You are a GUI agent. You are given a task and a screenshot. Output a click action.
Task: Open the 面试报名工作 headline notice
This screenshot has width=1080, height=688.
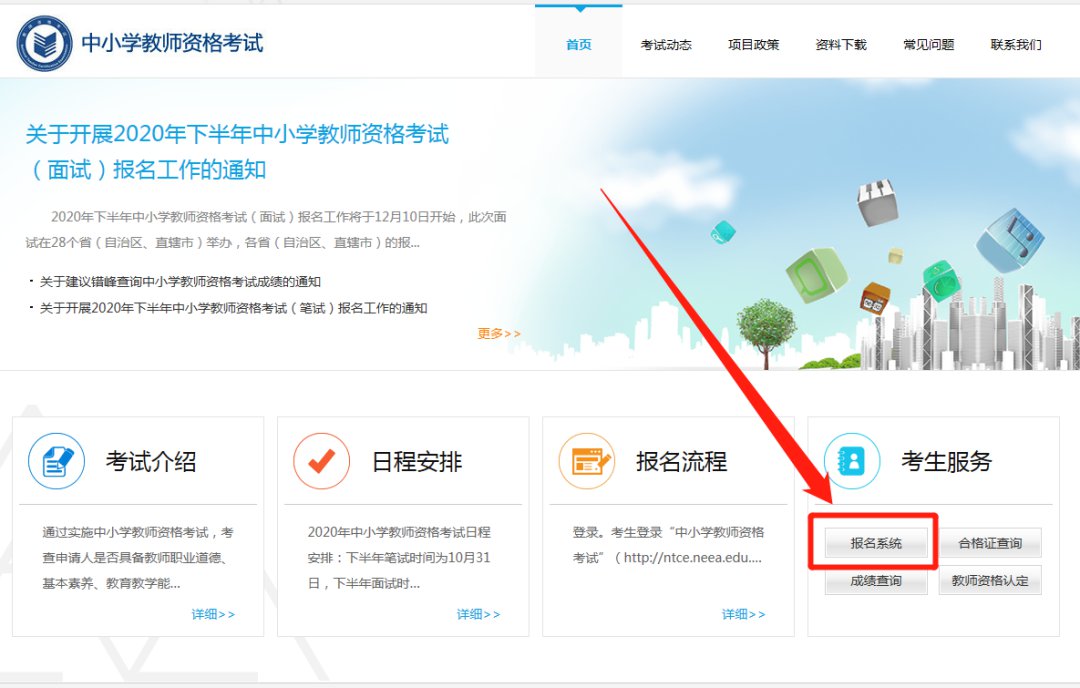click(237, 151)
